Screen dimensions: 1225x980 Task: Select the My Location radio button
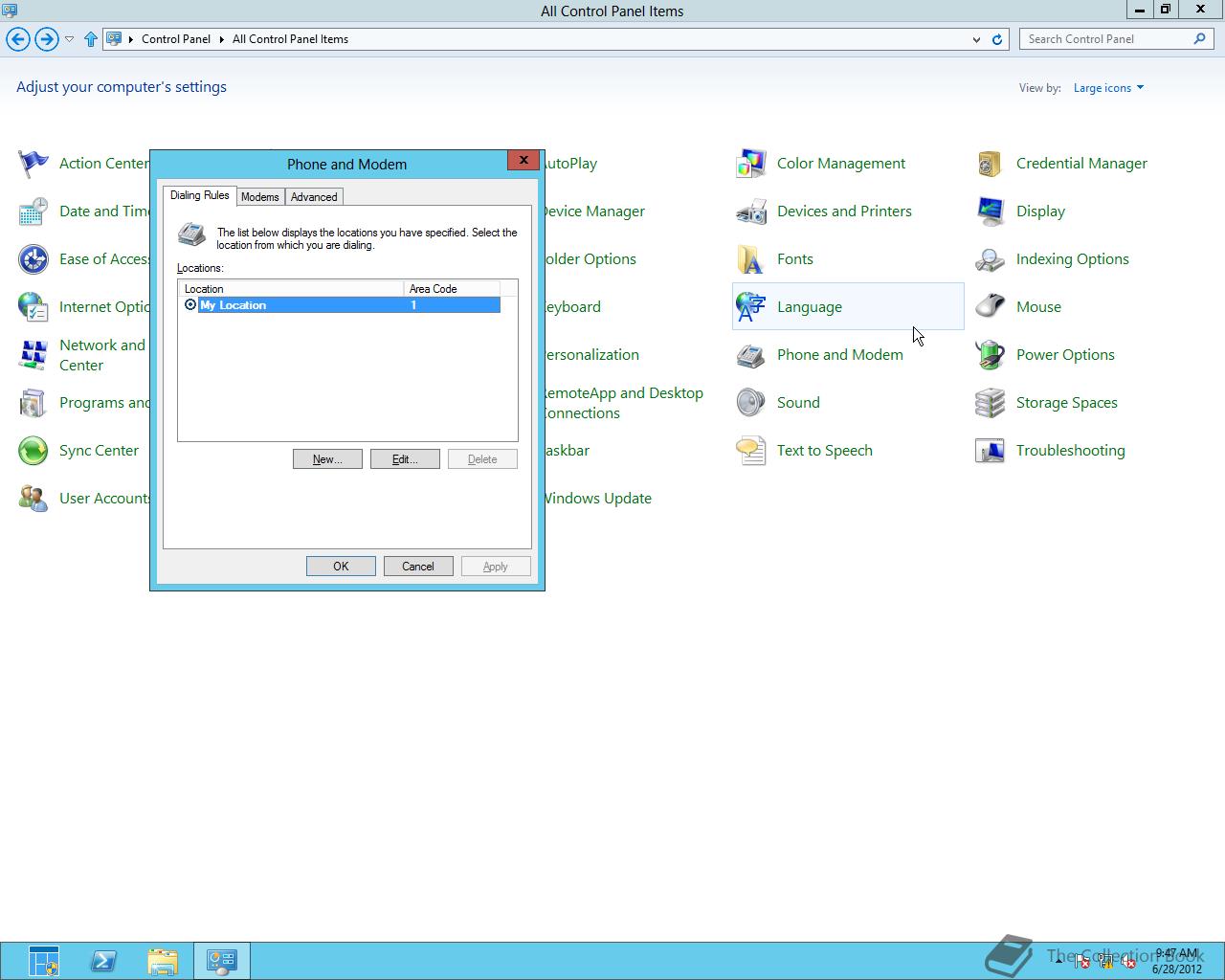[190, 305]
